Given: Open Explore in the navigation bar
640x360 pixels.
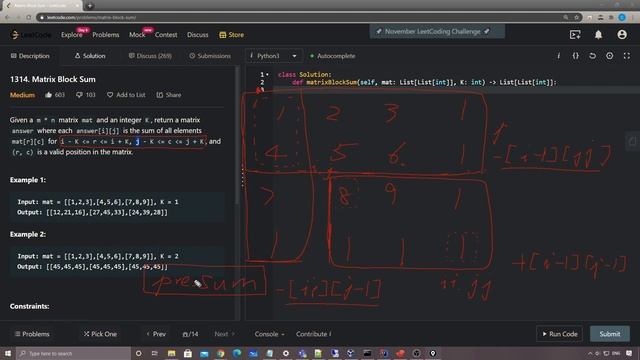Looking at the screenshot, I should click(x=72, y=35).
